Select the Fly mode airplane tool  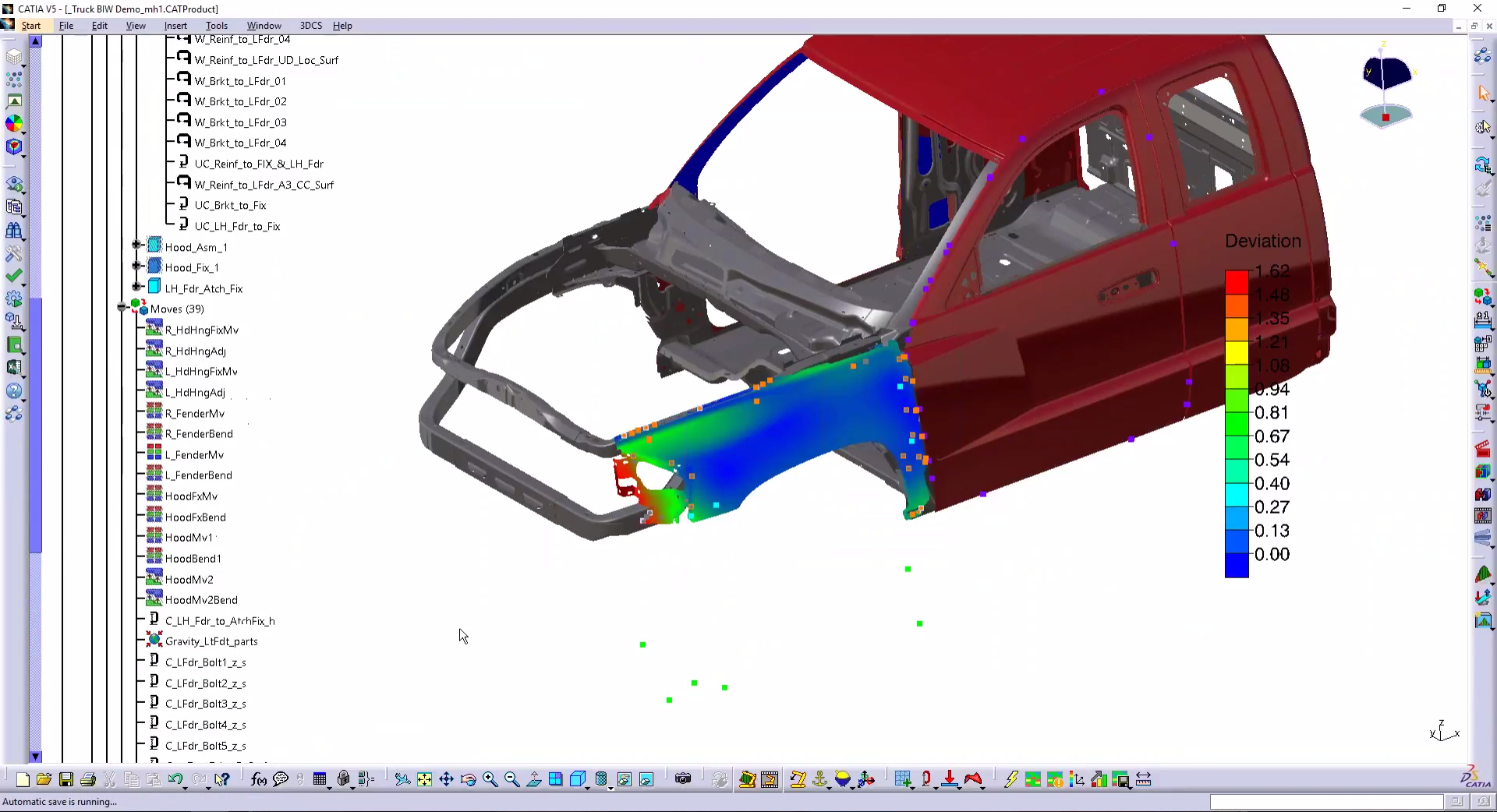pyautogui.click(x=403, y=780)
